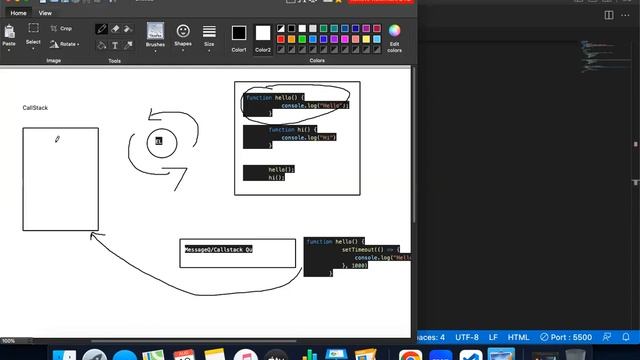
Task: Click LF line ending in status bar
Action: coord(493,337)
